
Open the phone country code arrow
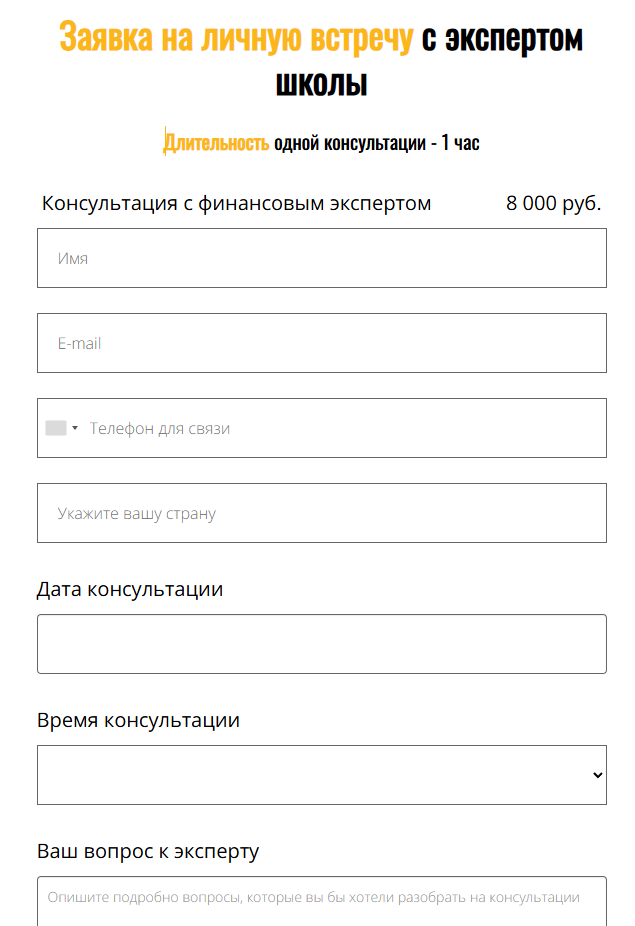point(75,428)
